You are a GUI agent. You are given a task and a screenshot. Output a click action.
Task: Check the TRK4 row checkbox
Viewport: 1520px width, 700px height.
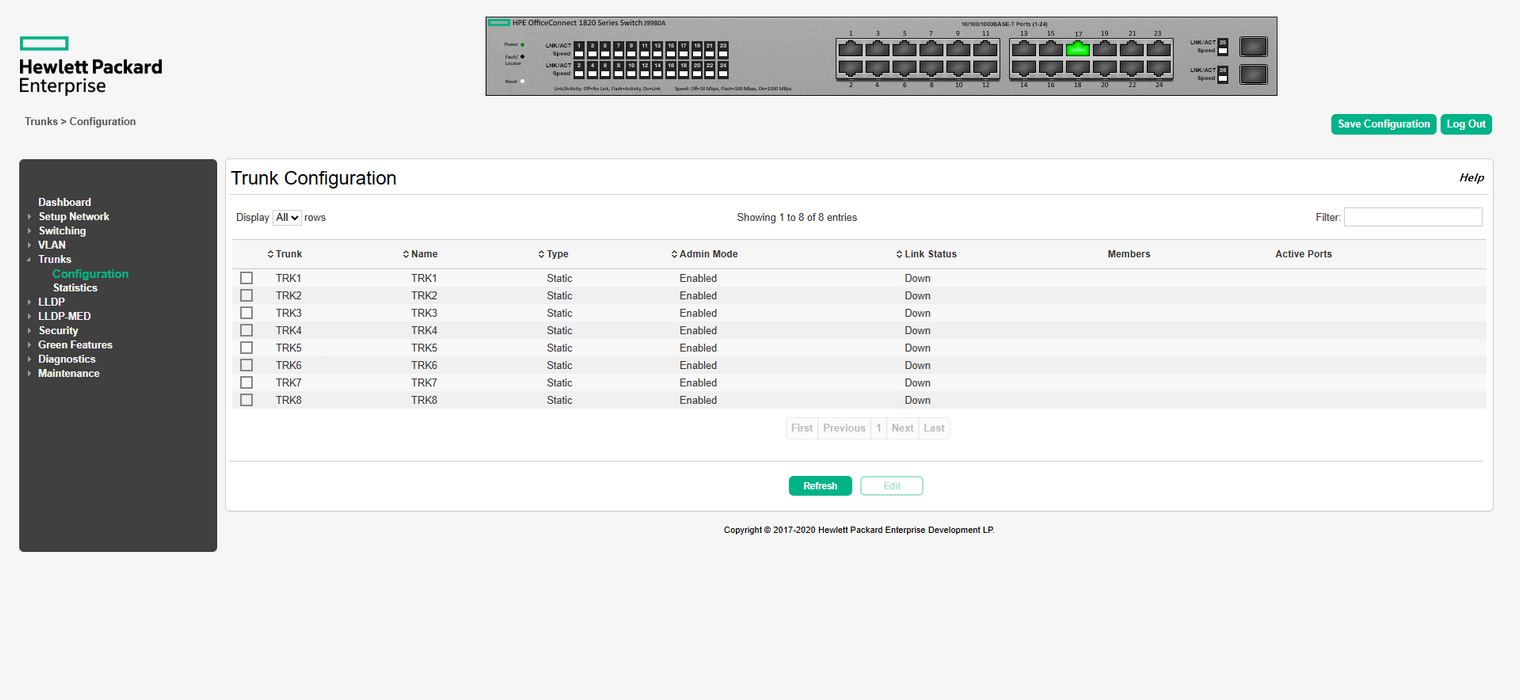[246, 330]
